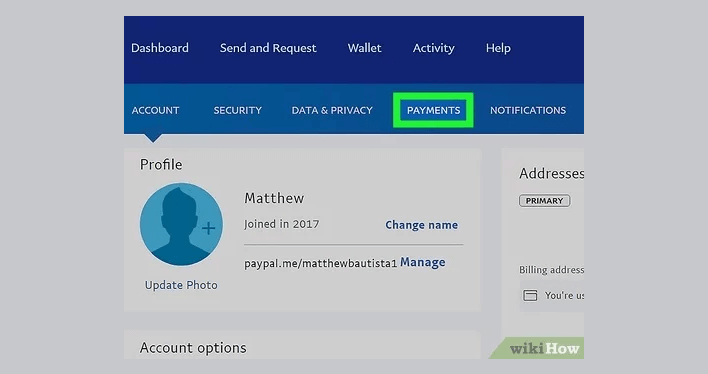This screenshot has height=374, width=708.
Task: Click the paypal.me/matthewbautista1 text
Action: coord(321,263)
